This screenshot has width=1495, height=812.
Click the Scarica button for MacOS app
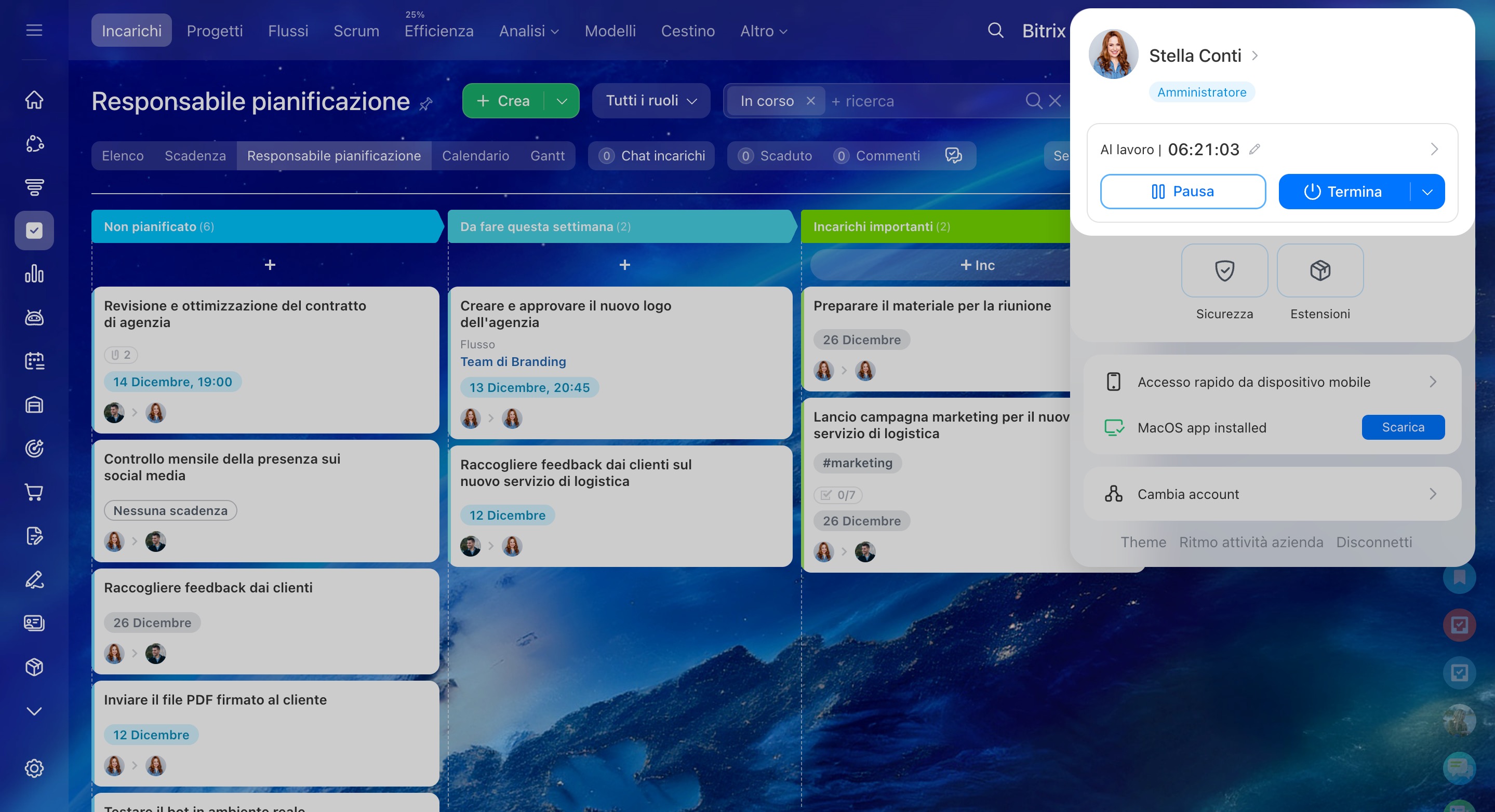[x=1403, y=427]
